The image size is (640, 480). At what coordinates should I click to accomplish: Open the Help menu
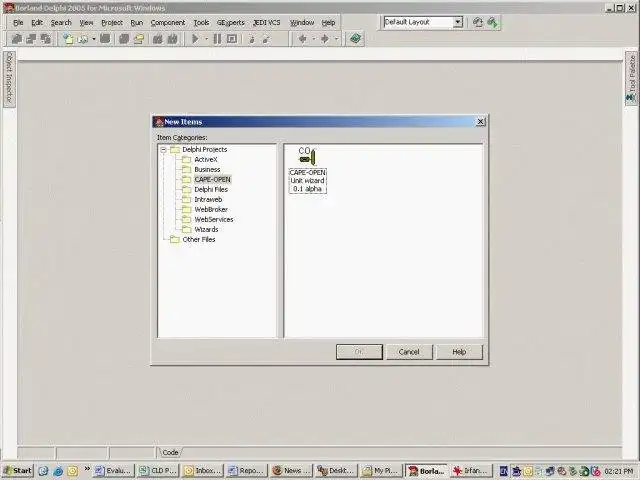click(x=328, y=23)
